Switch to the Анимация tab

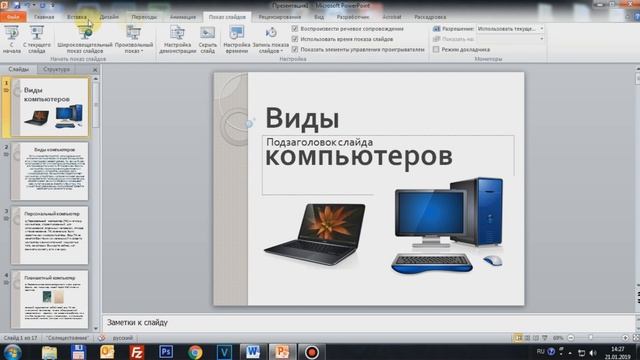pos(182,17)
